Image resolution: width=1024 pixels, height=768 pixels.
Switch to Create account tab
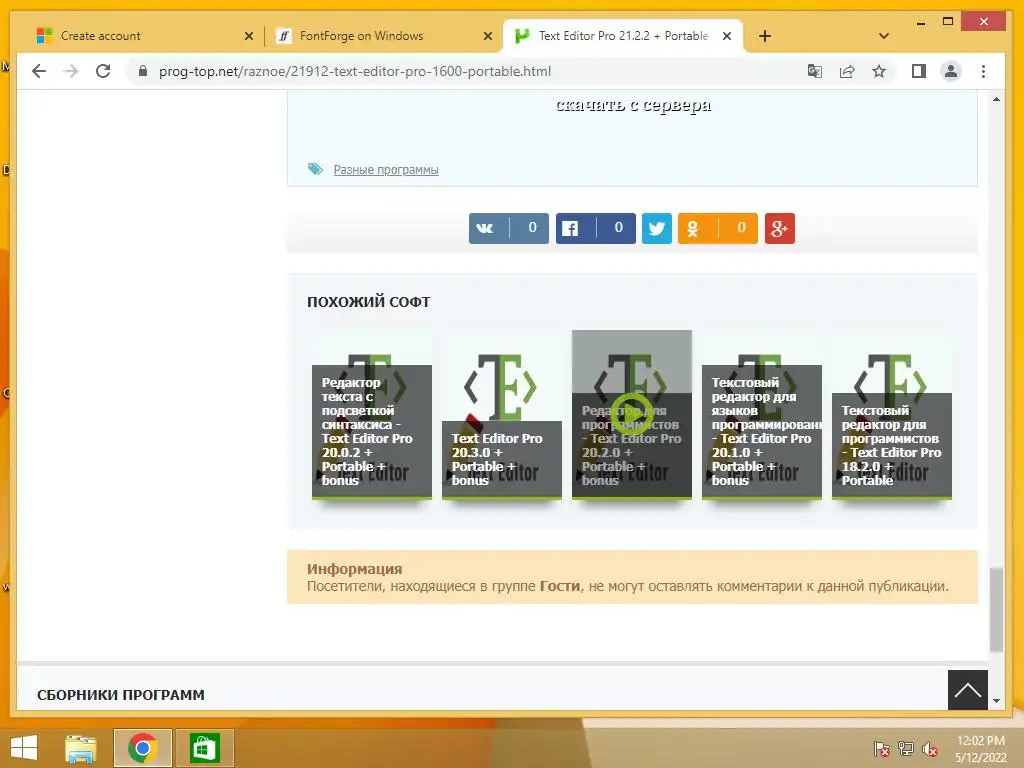pos(145,36)
